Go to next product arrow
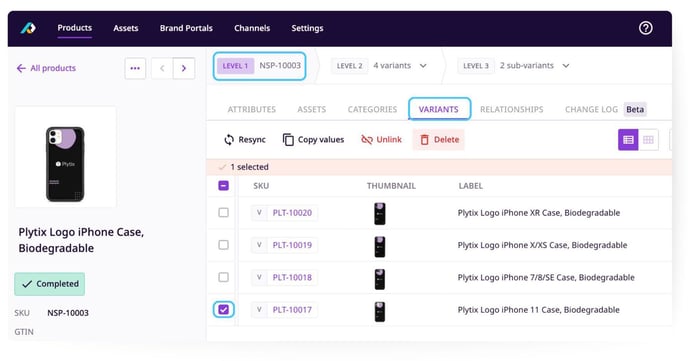The width and height of the screenshot is (688, 361). [184, 68]
